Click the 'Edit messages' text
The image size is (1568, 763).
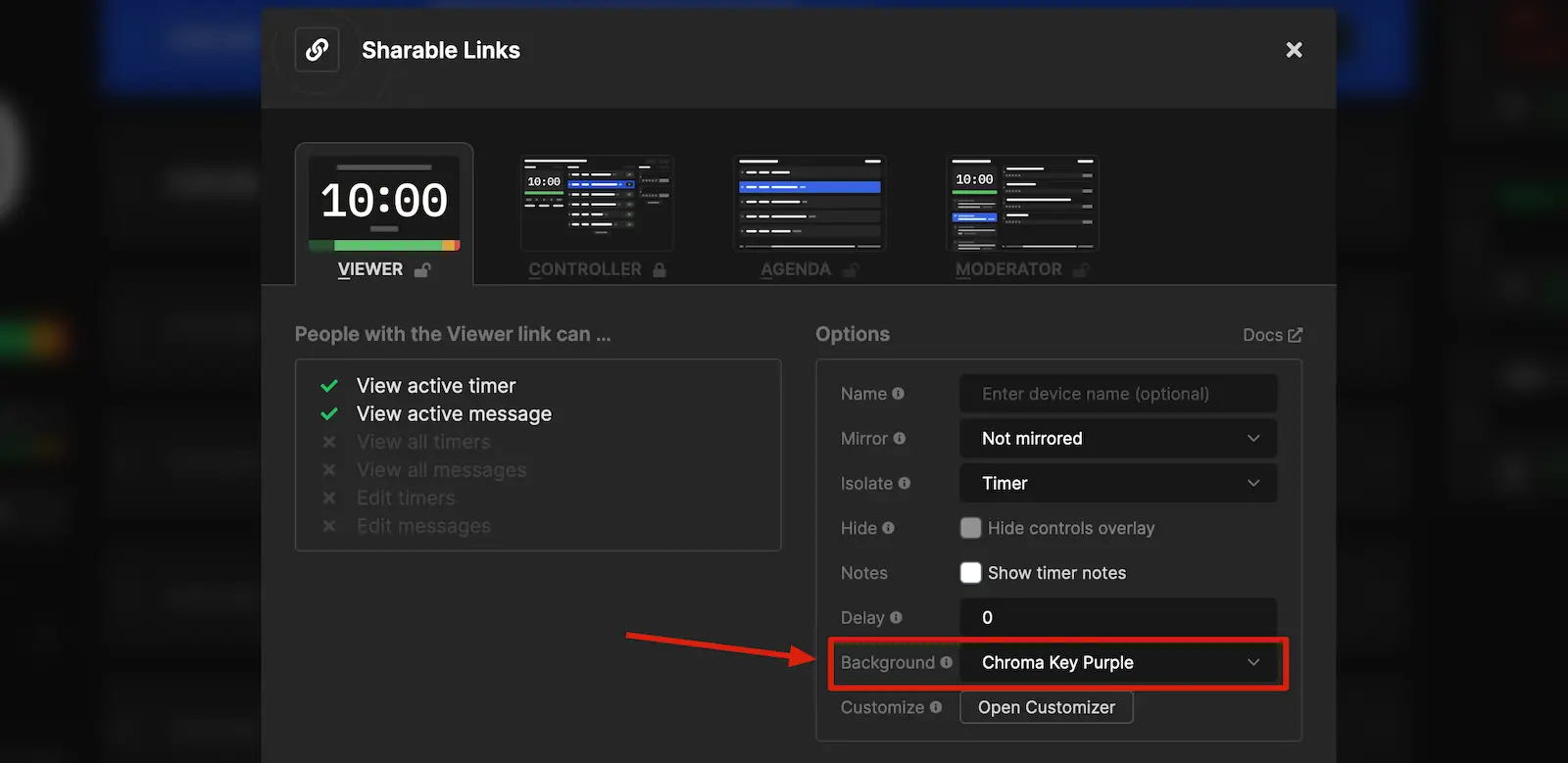tap(423, 526)
